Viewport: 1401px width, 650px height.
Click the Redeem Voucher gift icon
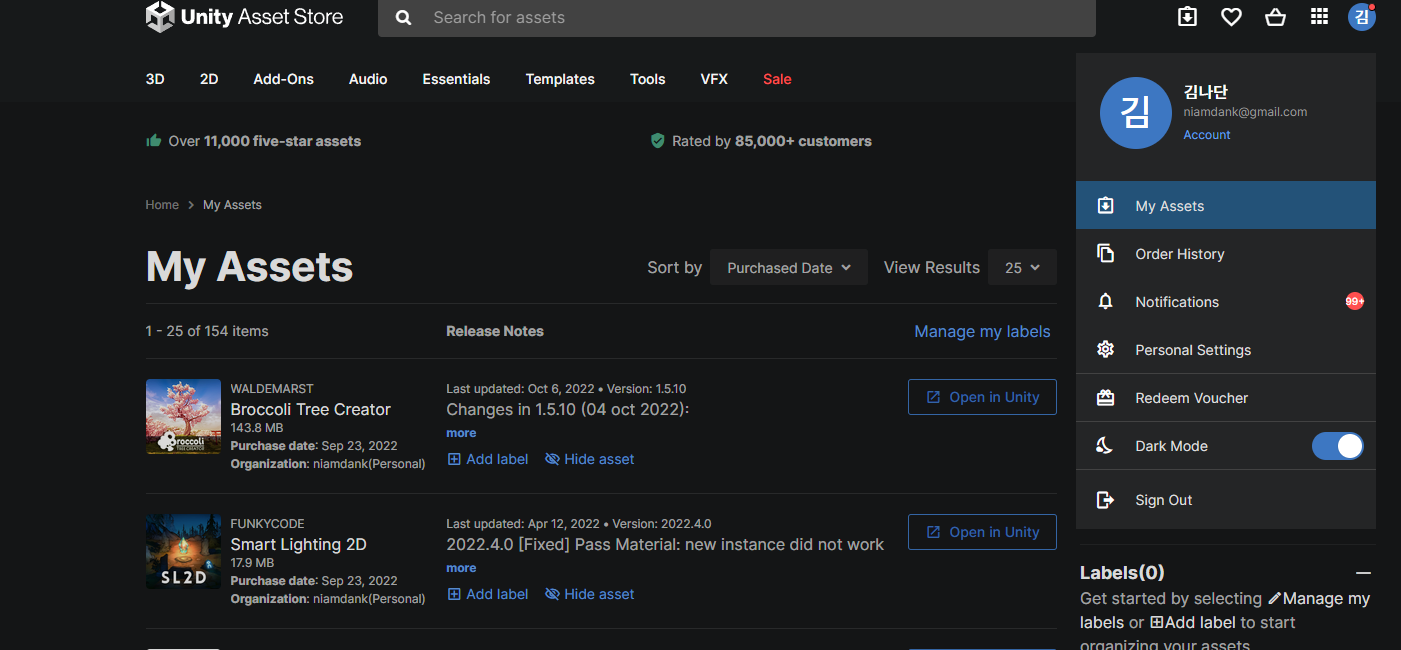(x=1105, y=397)
